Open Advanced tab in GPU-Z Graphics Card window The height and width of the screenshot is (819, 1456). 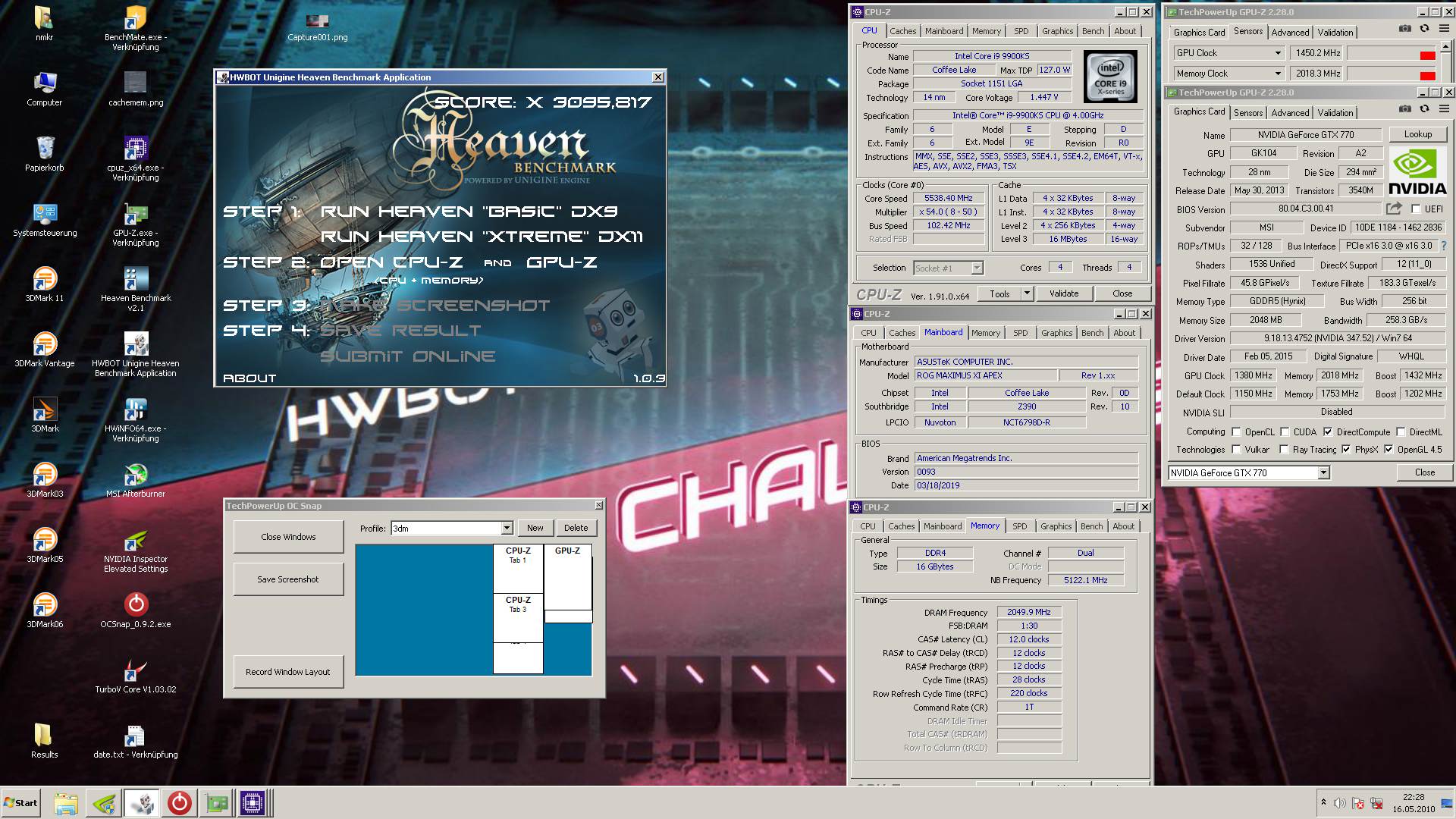(x=1290, y=112)
